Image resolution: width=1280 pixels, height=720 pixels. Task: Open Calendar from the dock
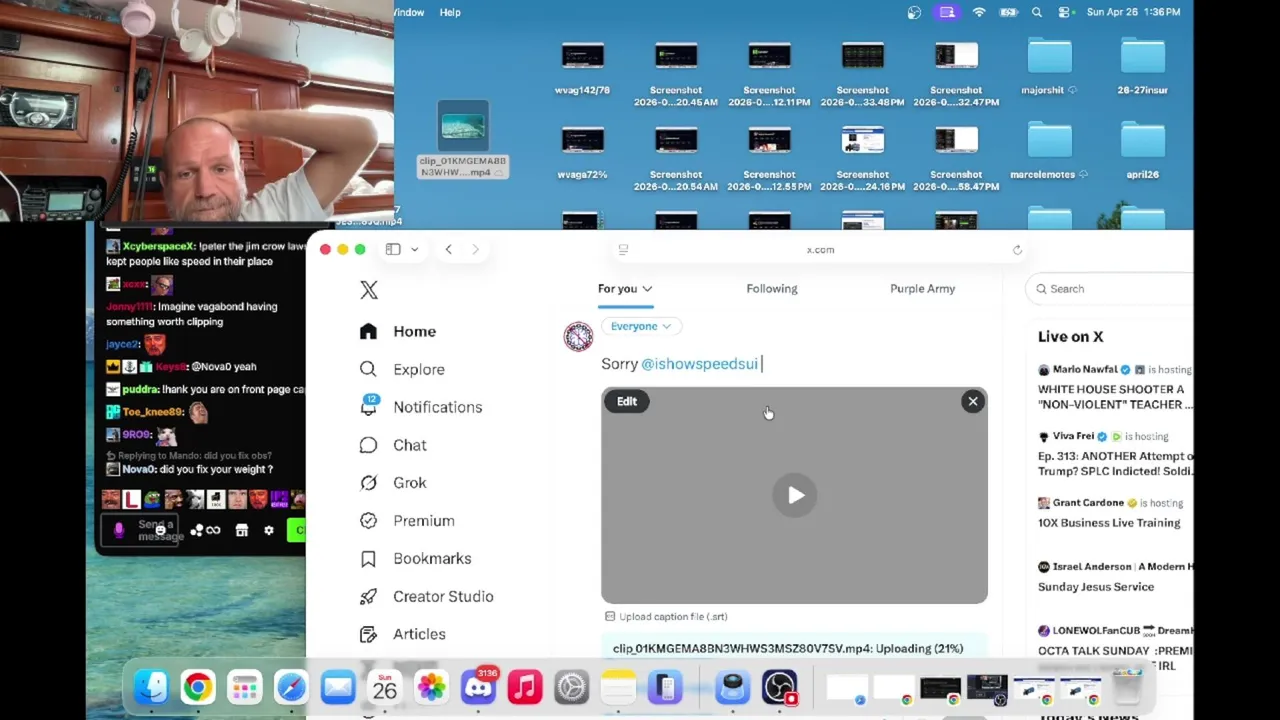click(385, 687)
